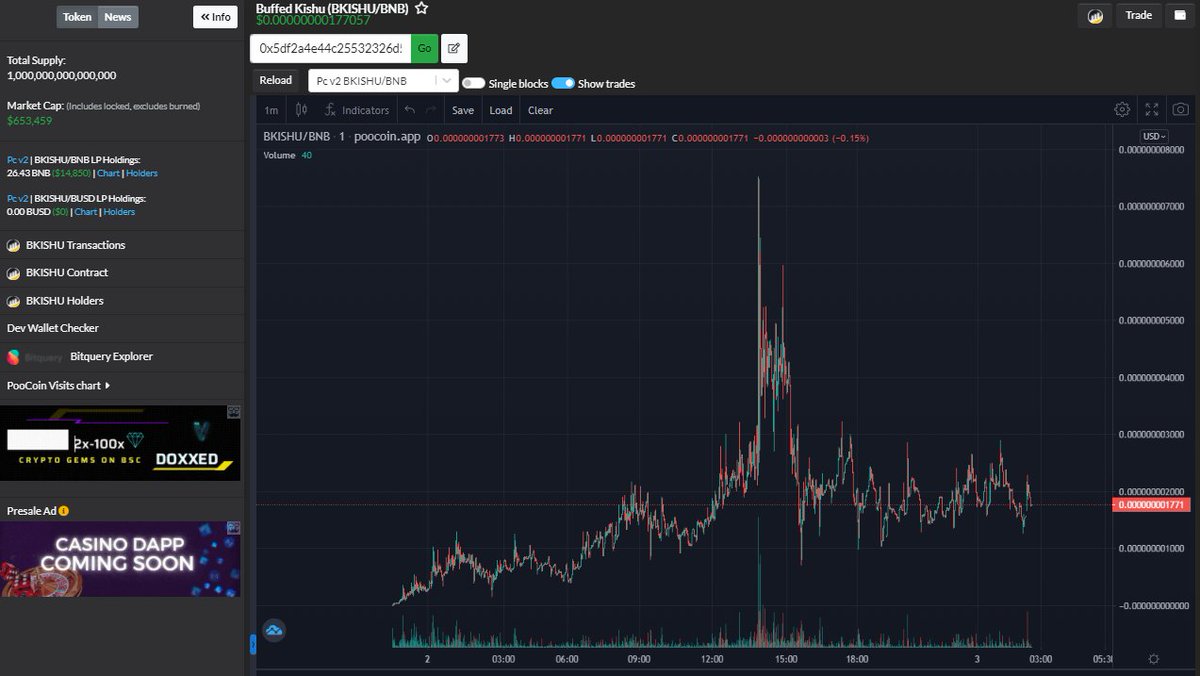Undo the last chart action

tap(410, 110)
